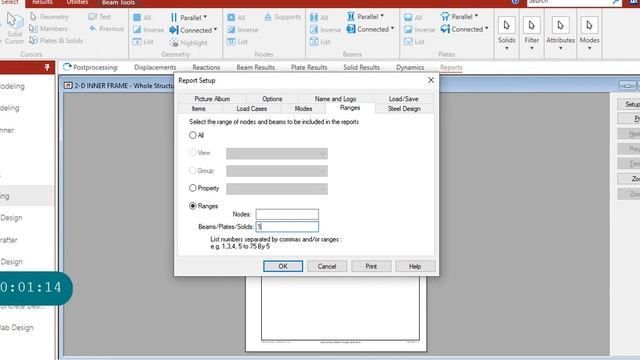
Task: Open List in Nodes group
Action: [x=237, y=42]
